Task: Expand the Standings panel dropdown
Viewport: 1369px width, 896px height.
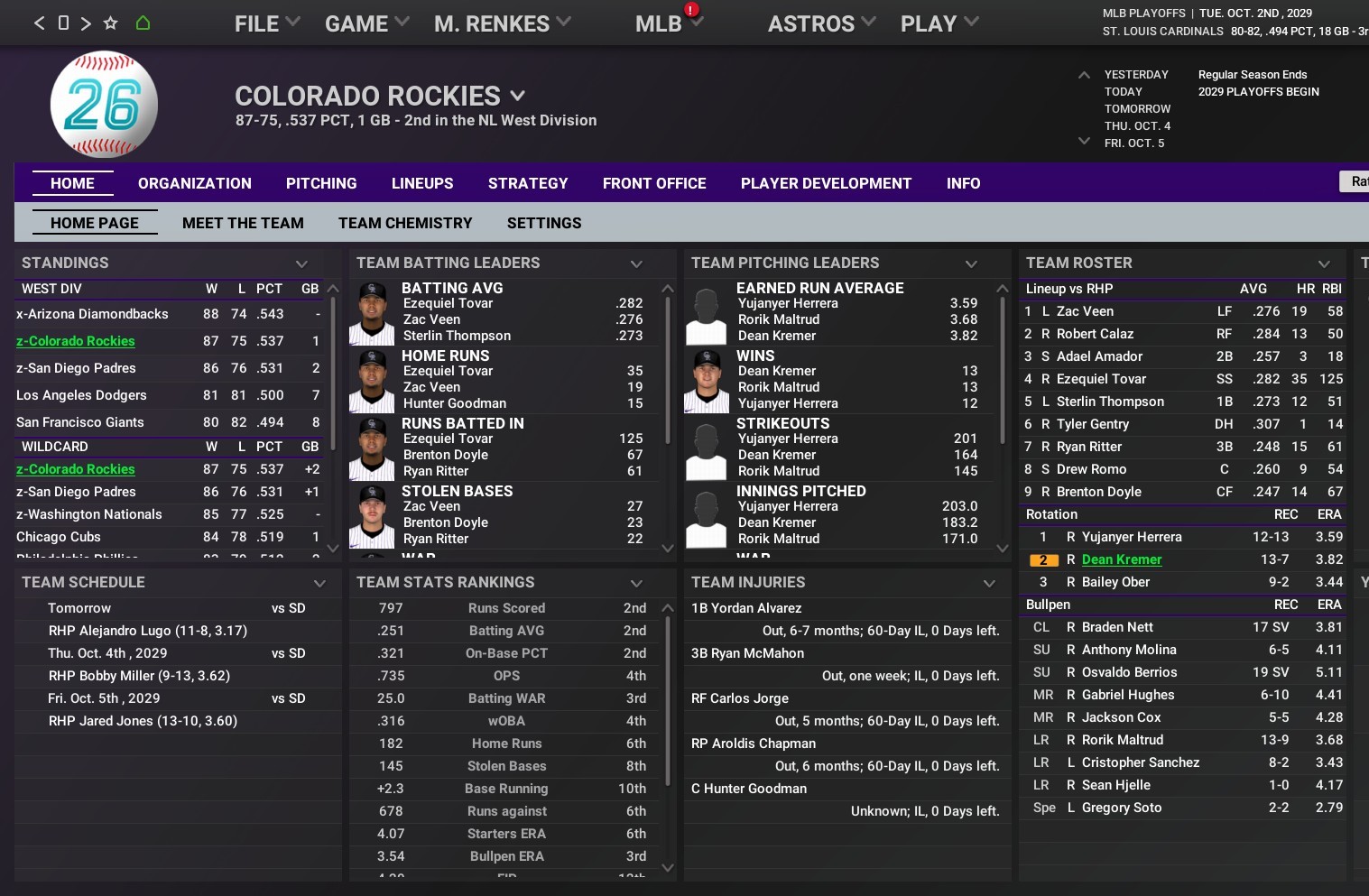Action: [x=301, y=263]
